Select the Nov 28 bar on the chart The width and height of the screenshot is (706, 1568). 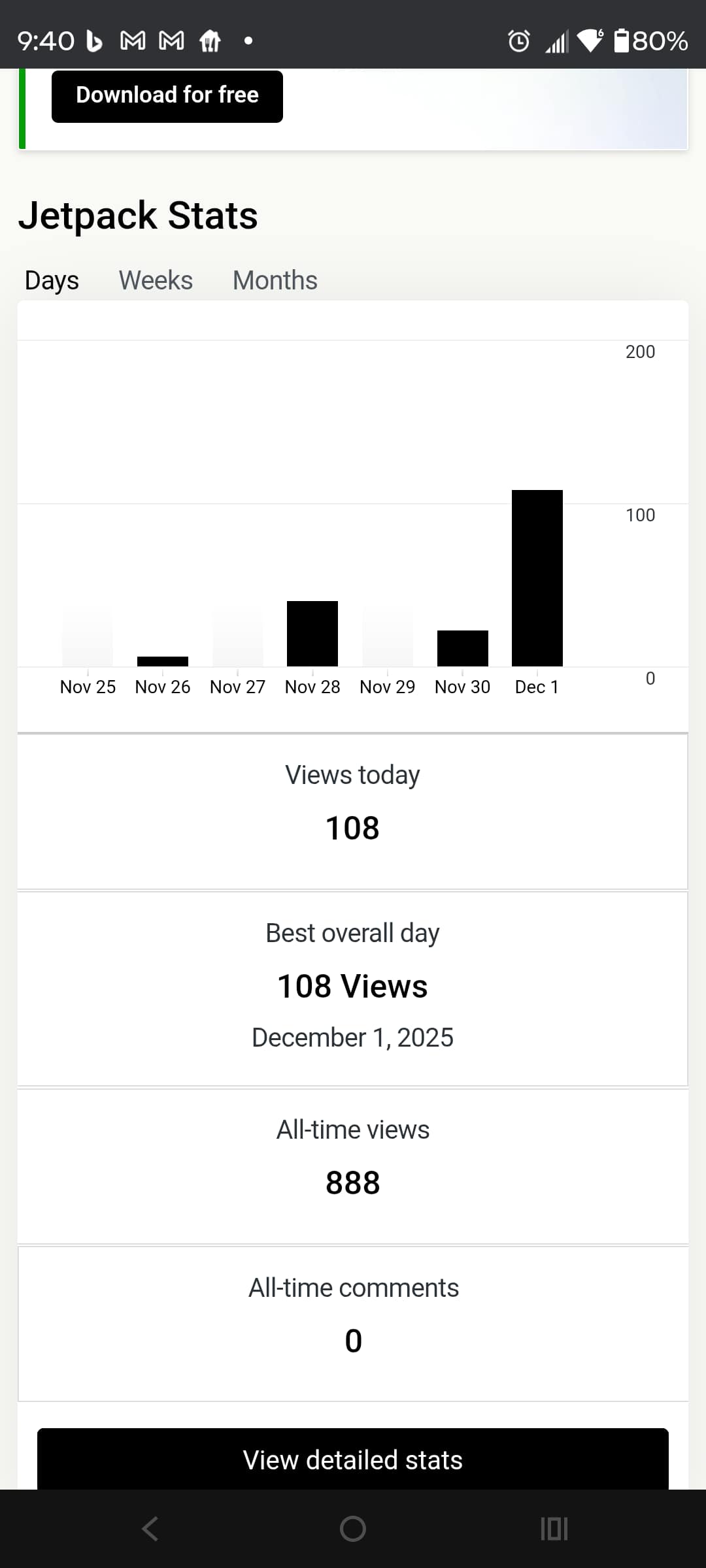pos(312,634)
